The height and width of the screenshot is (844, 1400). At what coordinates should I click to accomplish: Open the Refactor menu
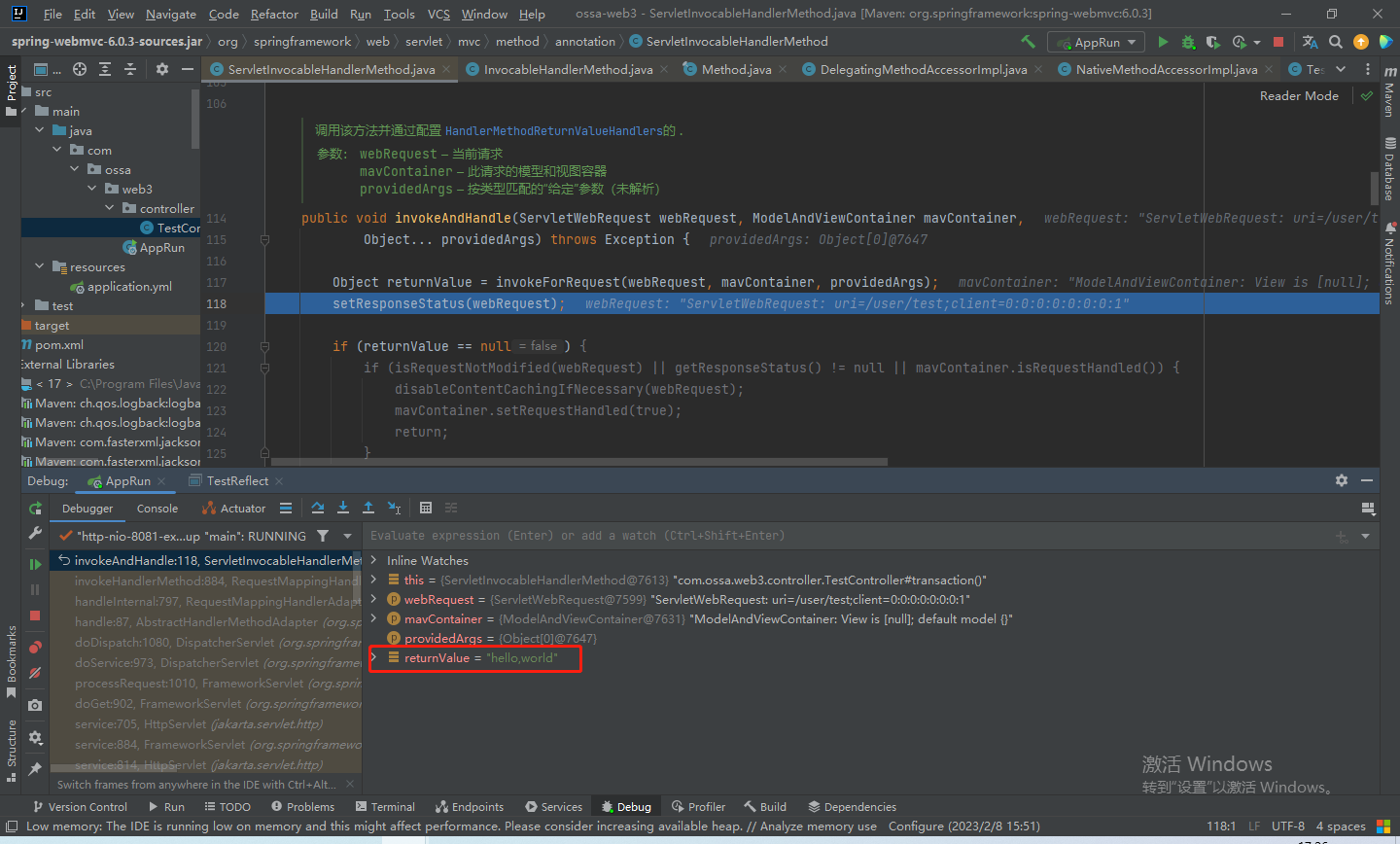tap(274, 14)
